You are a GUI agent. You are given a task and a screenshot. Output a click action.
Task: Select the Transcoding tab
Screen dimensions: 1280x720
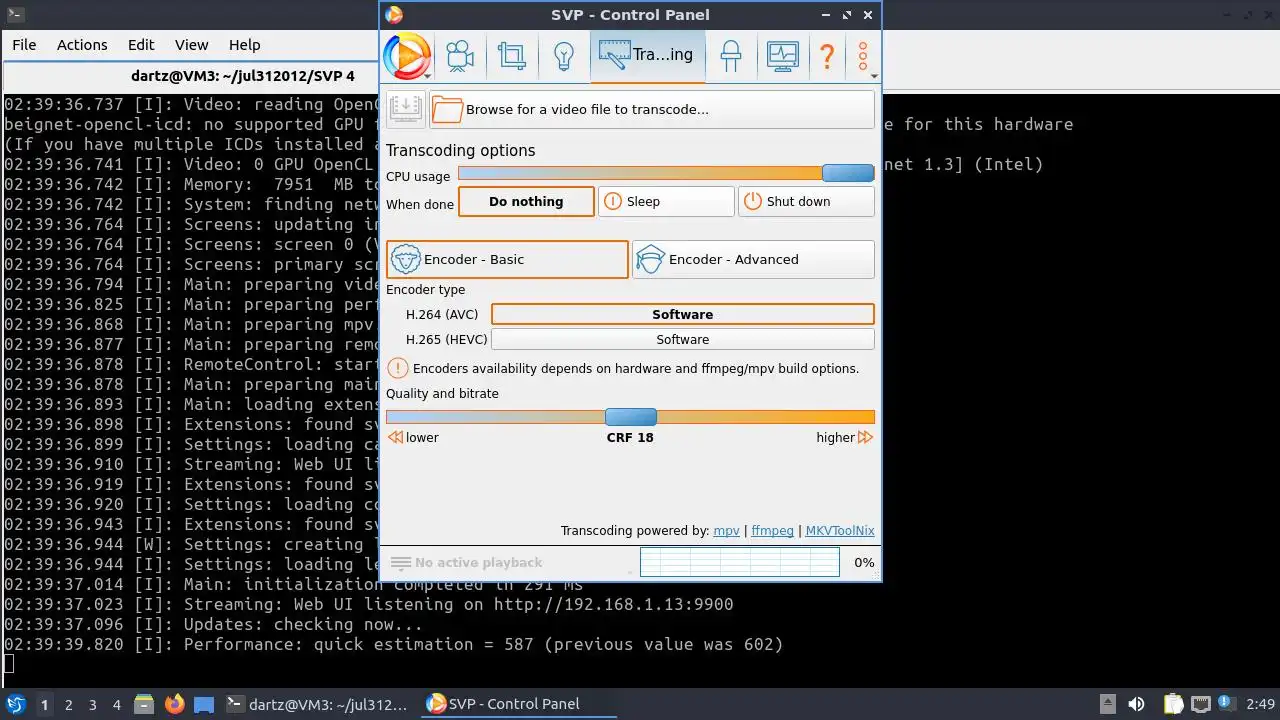pos(648,56)
